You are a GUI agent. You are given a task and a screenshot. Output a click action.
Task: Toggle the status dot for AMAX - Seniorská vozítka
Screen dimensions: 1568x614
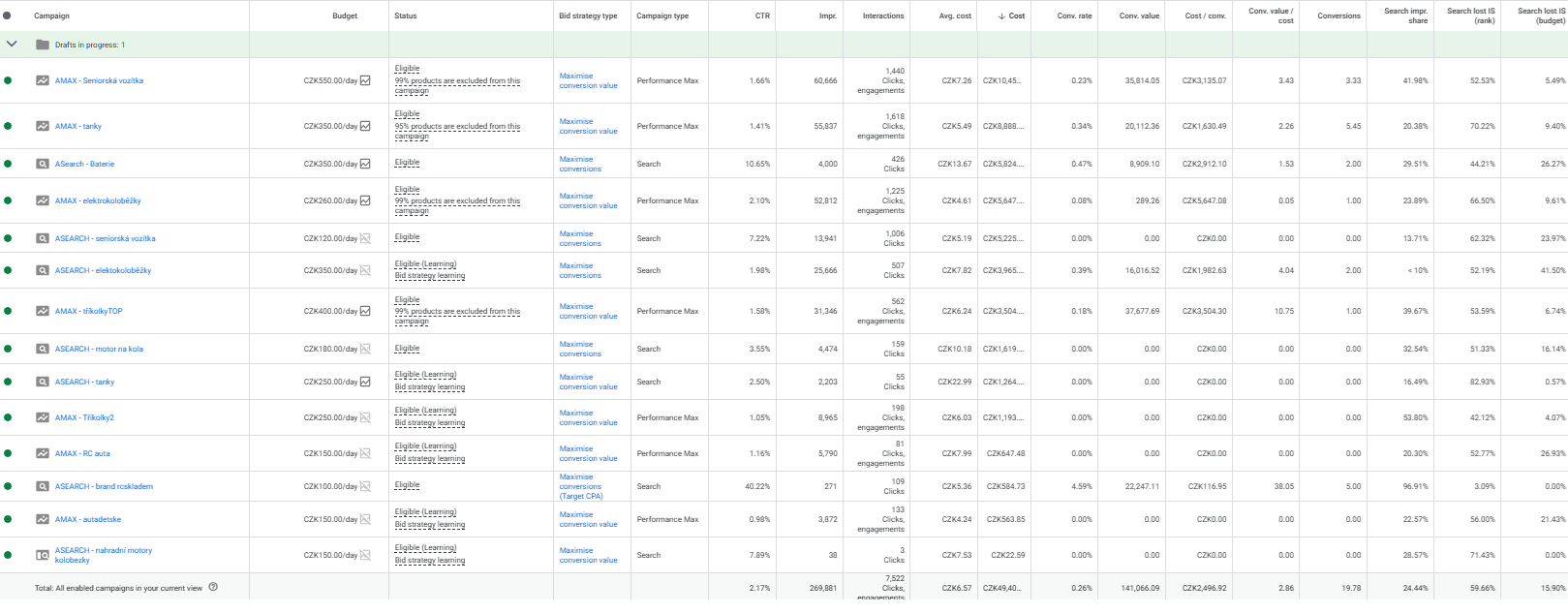(x=8, y=80)
